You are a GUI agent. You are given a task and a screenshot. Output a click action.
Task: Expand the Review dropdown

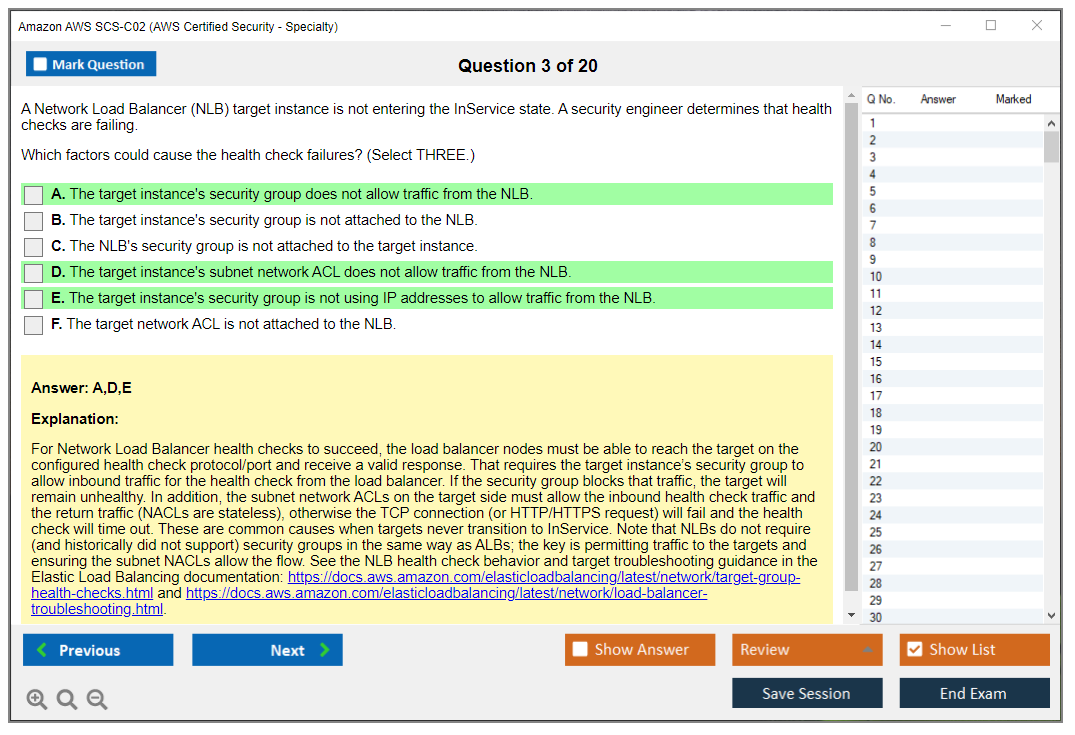pyautogui.click(x=867, y=650)
